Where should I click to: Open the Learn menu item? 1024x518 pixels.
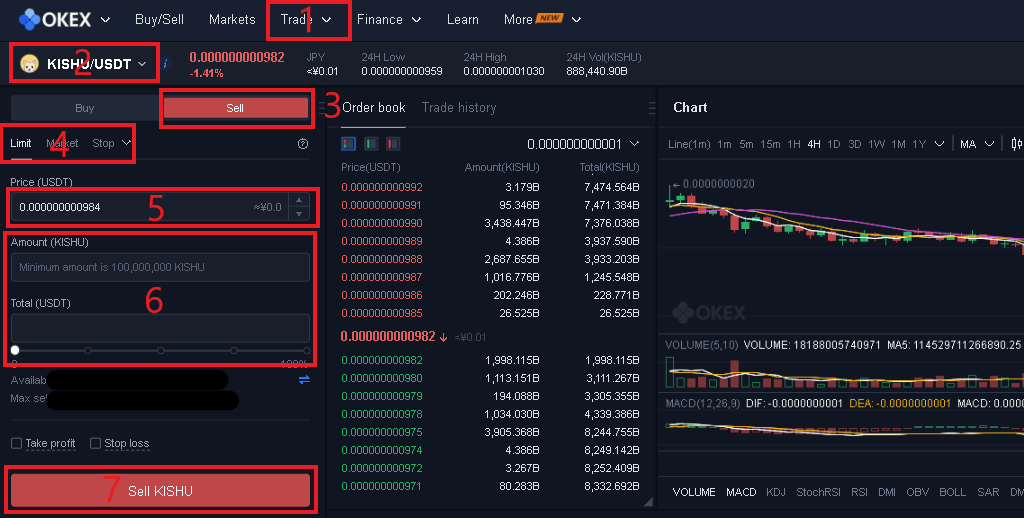462,20
